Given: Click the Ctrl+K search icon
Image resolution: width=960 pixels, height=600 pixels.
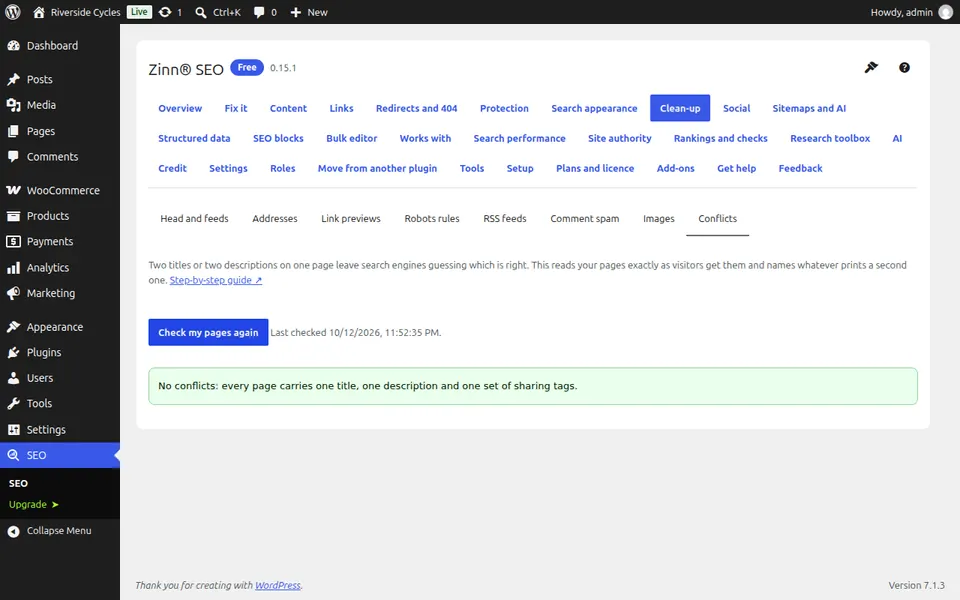Looking at the screenshot, I should click(201, 12).
